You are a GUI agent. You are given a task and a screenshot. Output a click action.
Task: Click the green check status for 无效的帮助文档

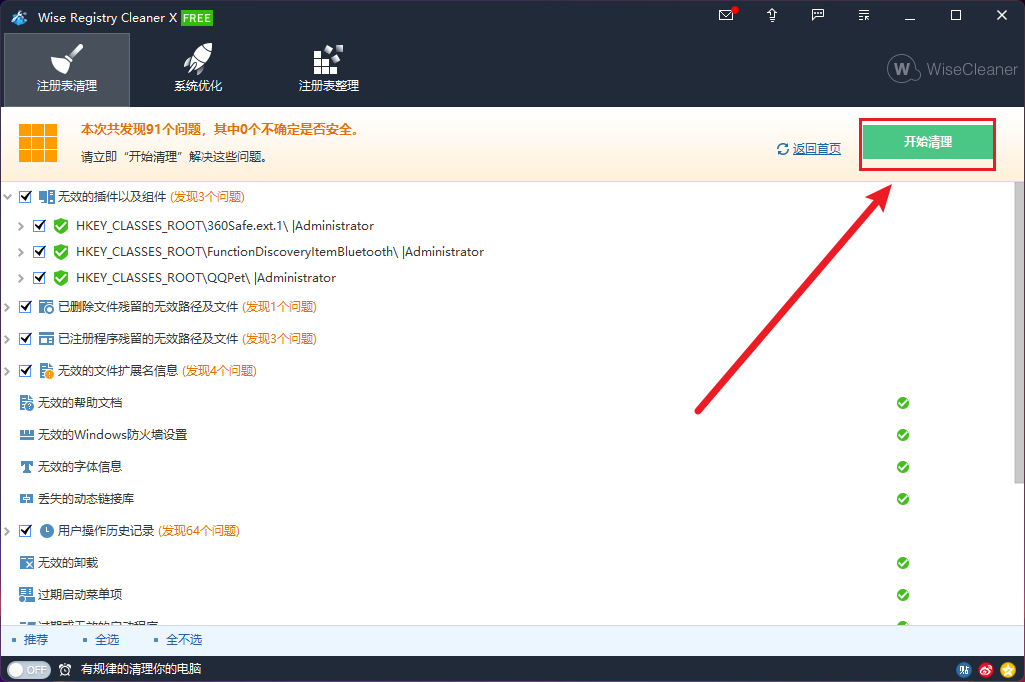point(903,403)
